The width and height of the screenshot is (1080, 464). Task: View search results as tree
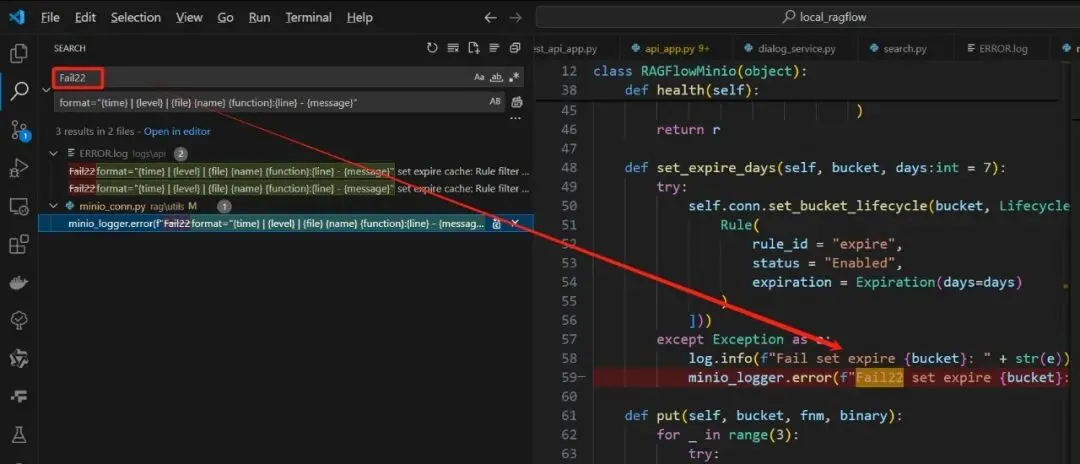(x=494, y=48)
